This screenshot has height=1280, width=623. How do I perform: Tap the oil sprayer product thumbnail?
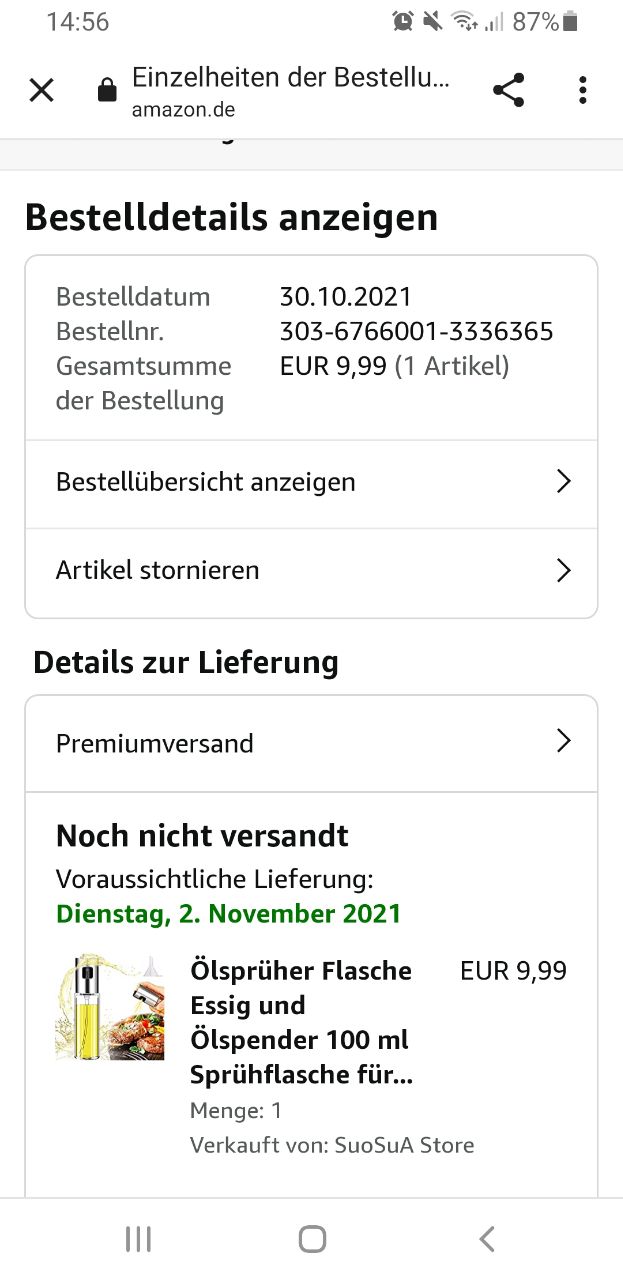click(x=110, y=1007)
